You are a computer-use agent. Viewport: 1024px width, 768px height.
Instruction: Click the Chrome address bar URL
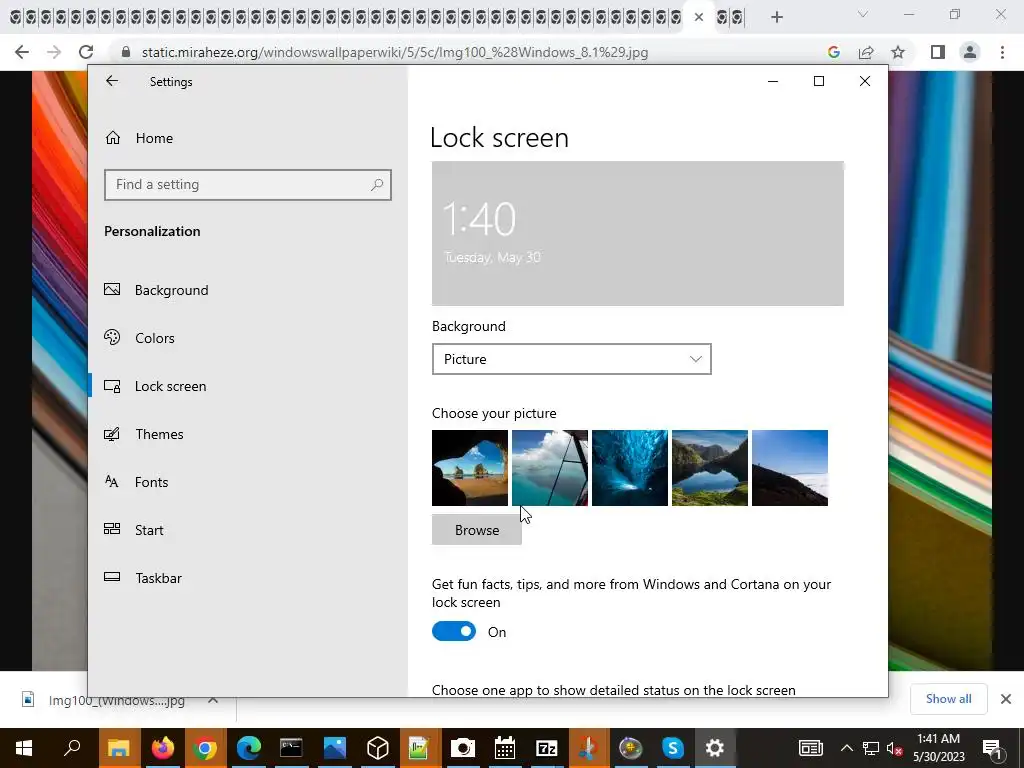pyautogui.click(x=394, y=52)
